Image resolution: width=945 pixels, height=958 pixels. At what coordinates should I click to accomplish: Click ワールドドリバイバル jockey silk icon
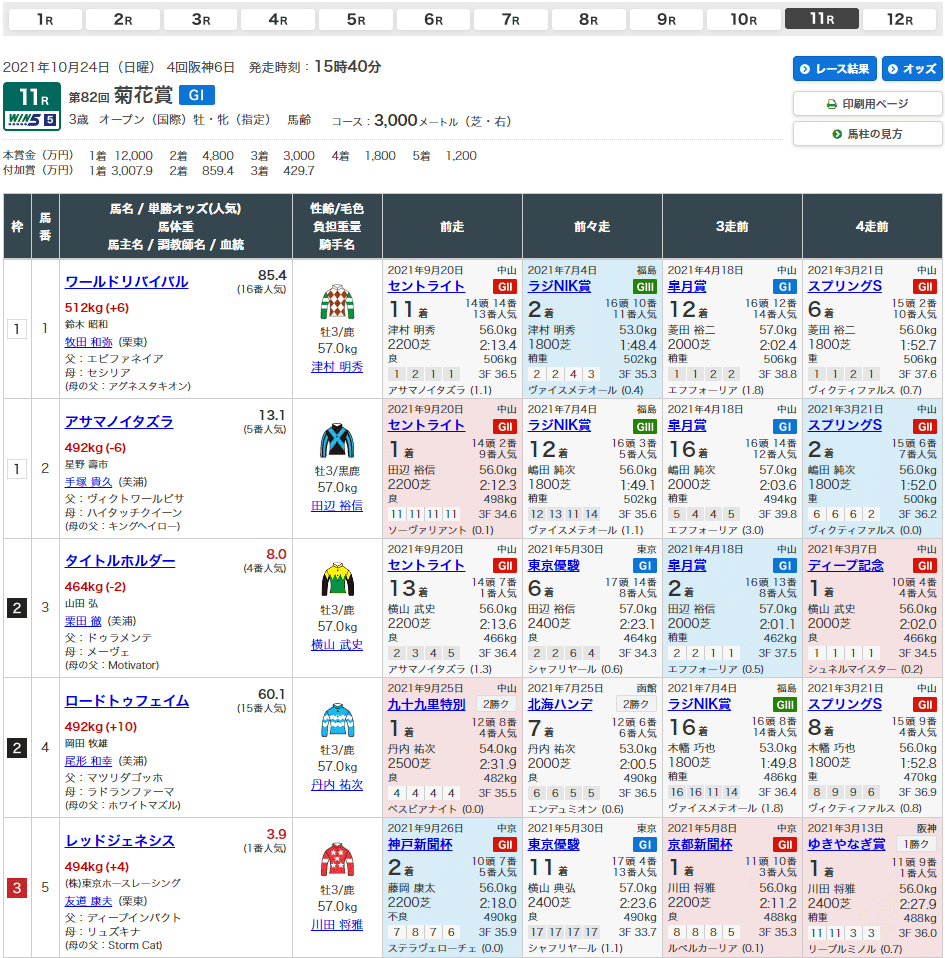pyautogui.click(x=337, y=302)
